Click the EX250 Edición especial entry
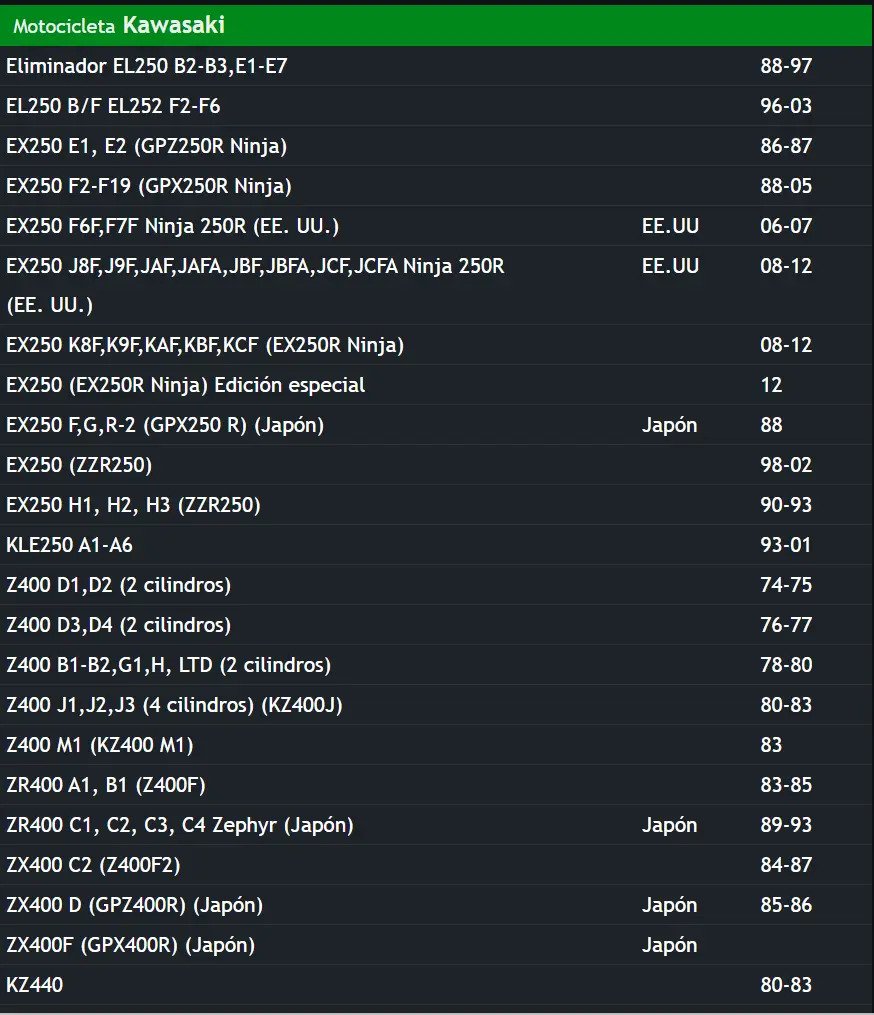Viewport: 874px width, 1015px height. (436, 385)
